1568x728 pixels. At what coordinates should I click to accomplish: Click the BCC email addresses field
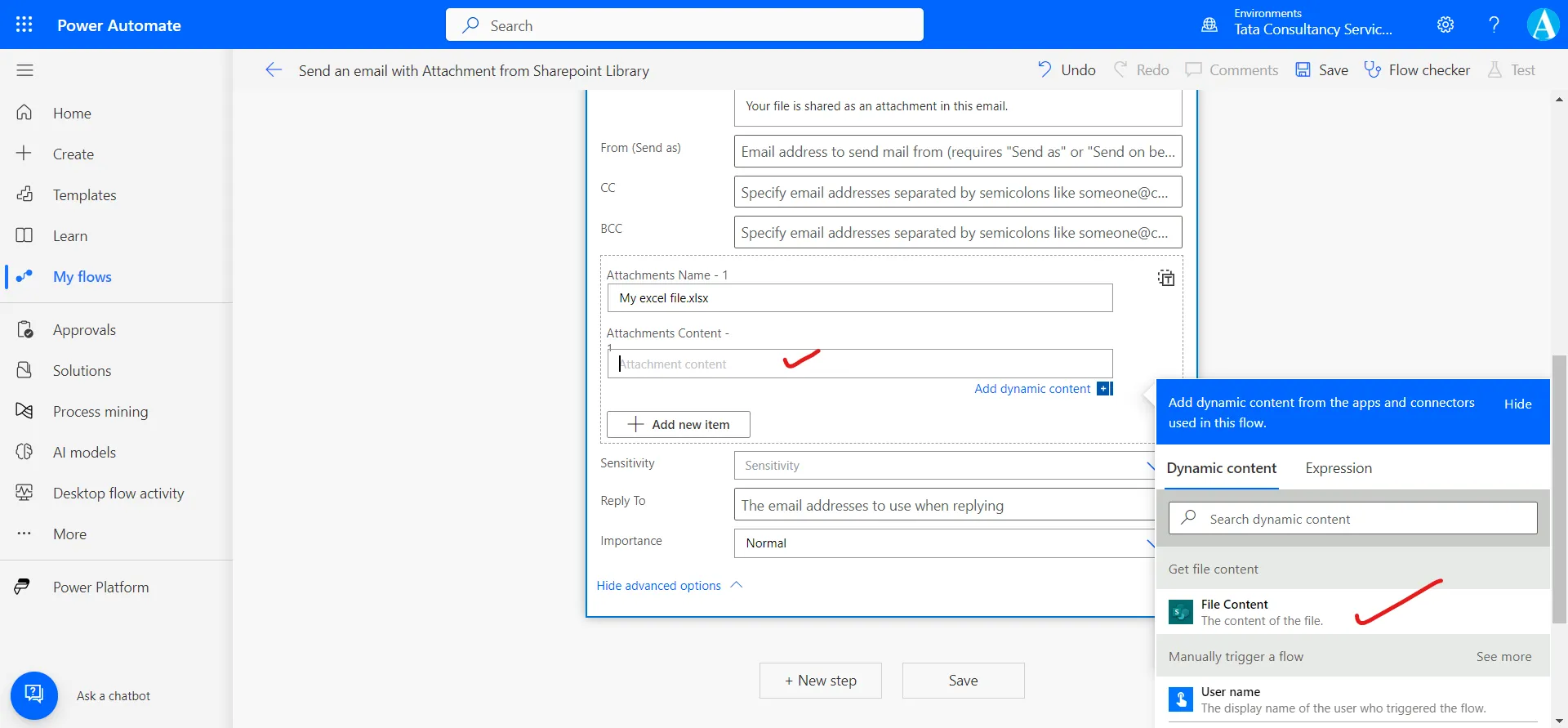[x=958, y=232]
